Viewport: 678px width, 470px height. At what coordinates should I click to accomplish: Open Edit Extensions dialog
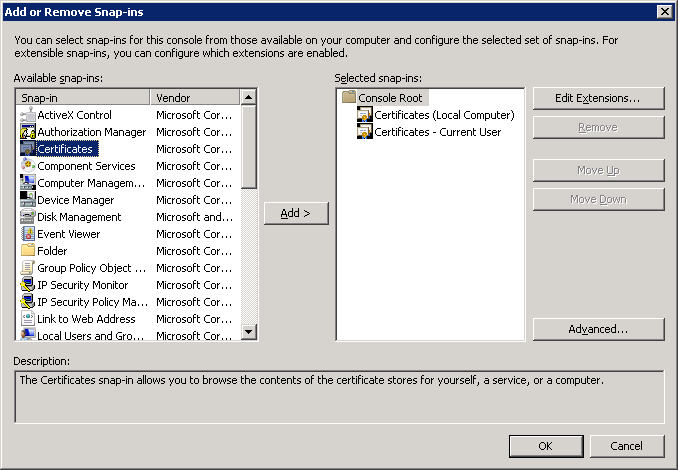598,98
